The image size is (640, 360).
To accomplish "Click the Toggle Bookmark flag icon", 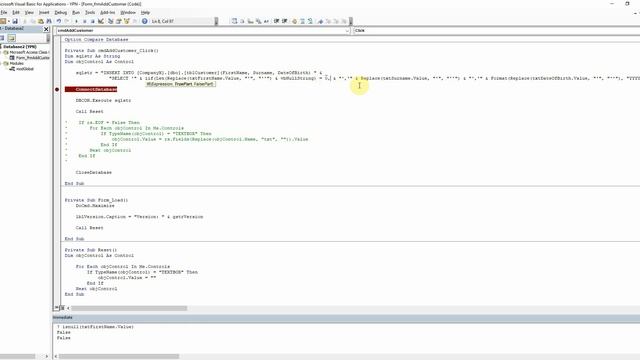I will pyautogui.click(x=320, y=21).
